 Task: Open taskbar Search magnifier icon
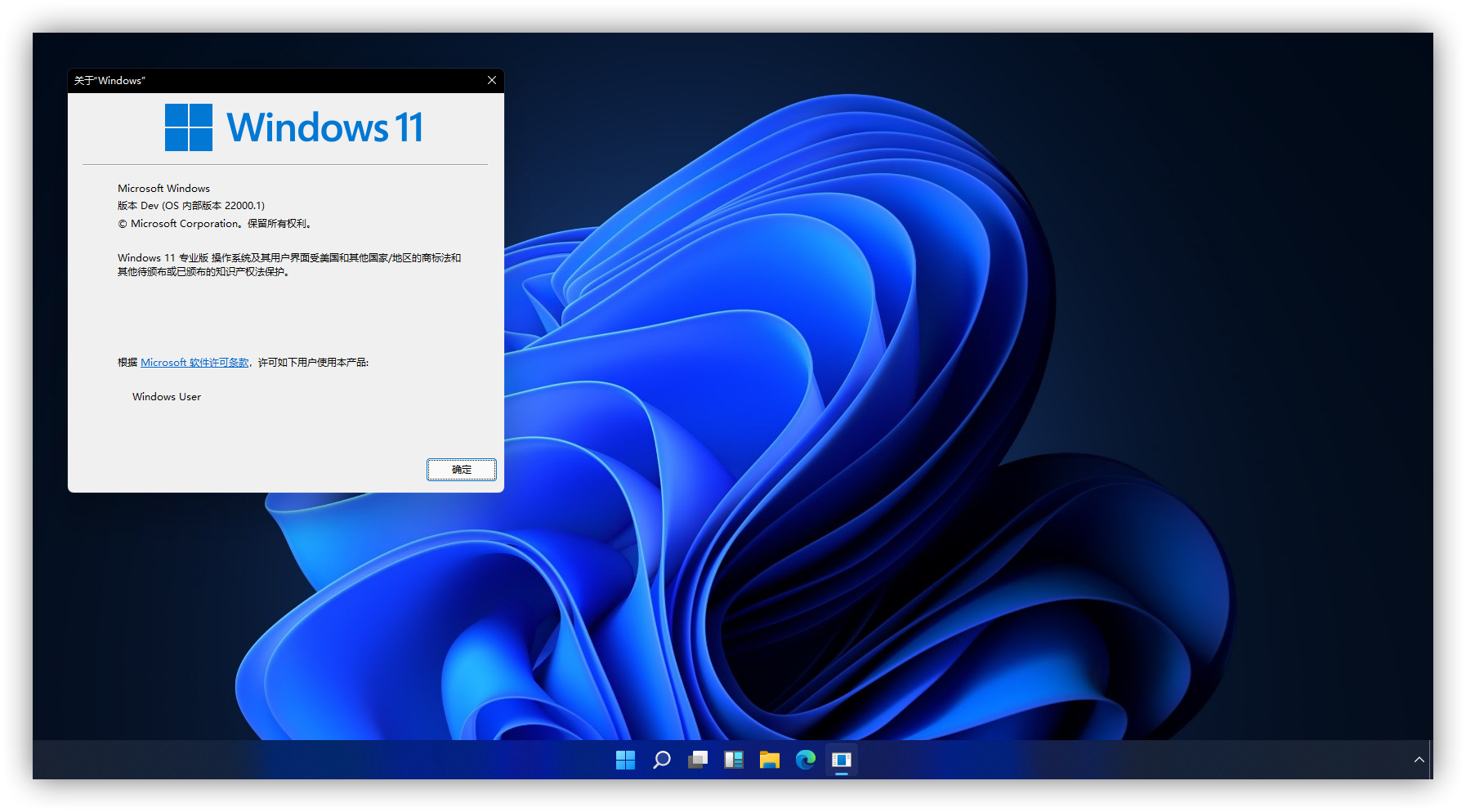(662, 760)
